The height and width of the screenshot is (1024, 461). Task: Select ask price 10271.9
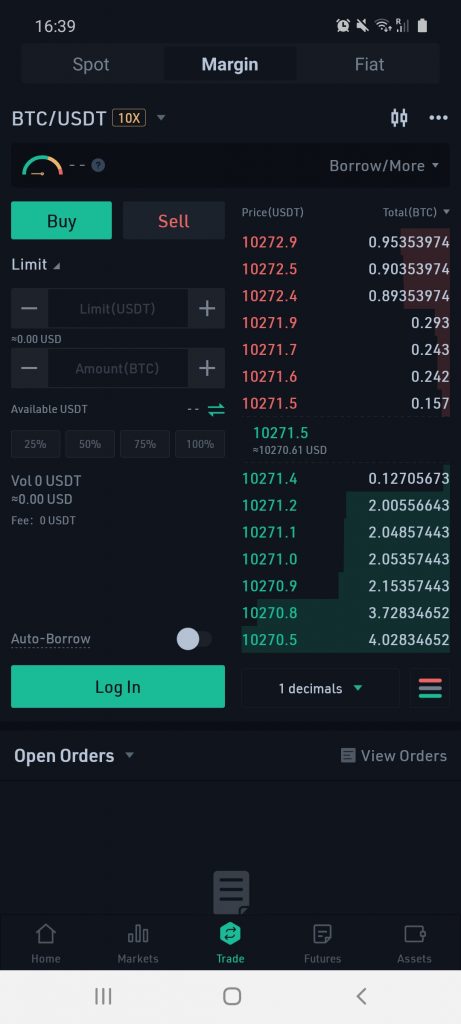(x=270, y=323)
